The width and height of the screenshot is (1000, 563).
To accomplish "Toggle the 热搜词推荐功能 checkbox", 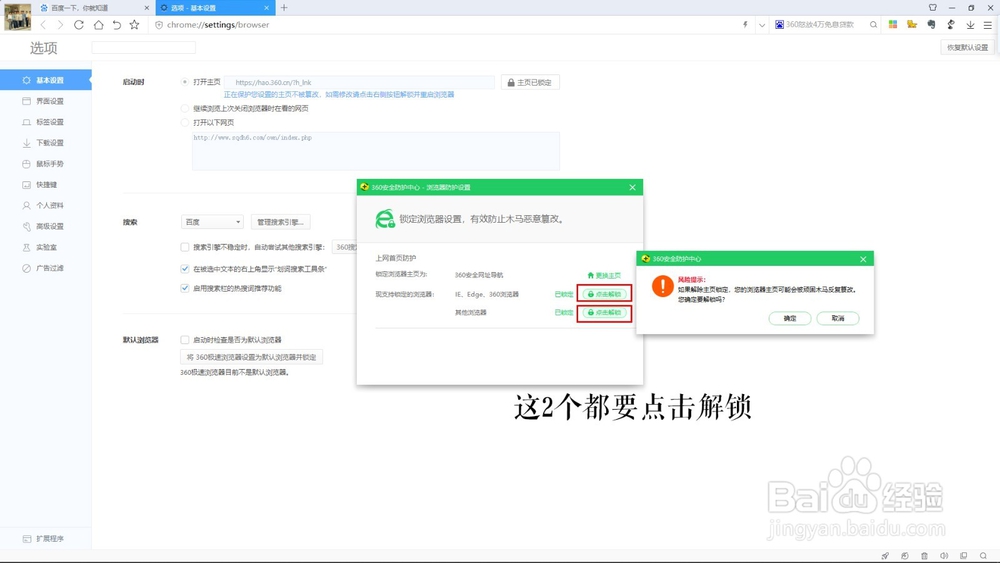I will tap(184, 288).
